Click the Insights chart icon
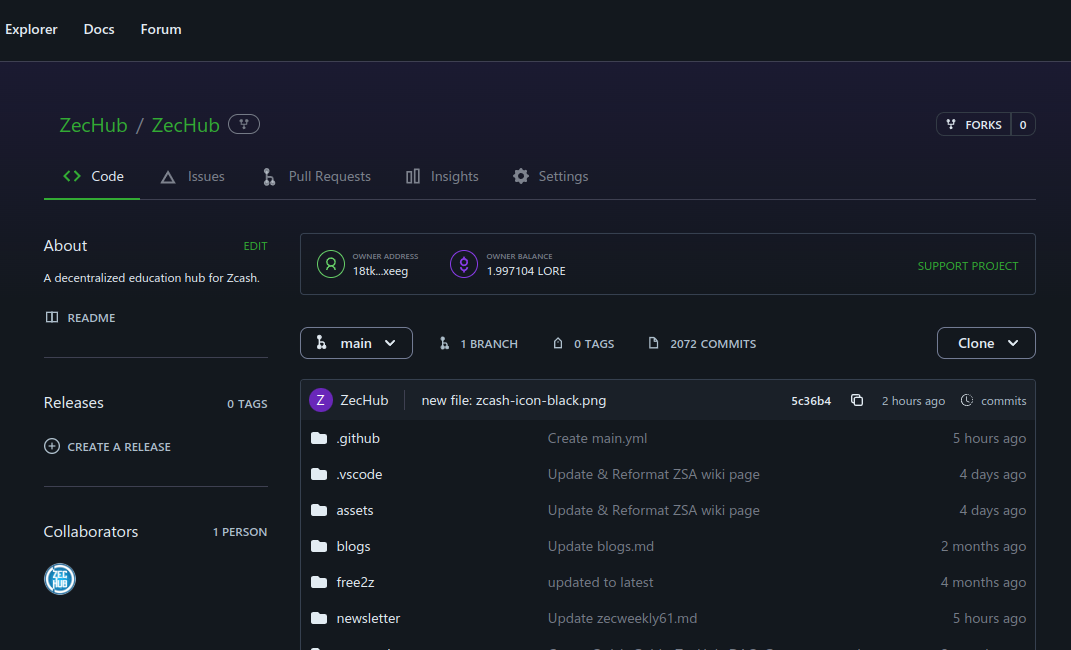 coord(413,176)
